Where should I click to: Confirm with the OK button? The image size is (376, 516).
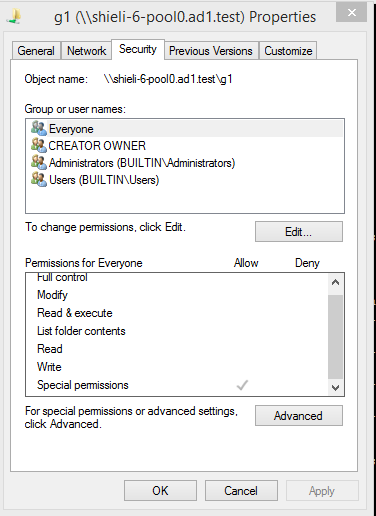click(x=160, y=490)
